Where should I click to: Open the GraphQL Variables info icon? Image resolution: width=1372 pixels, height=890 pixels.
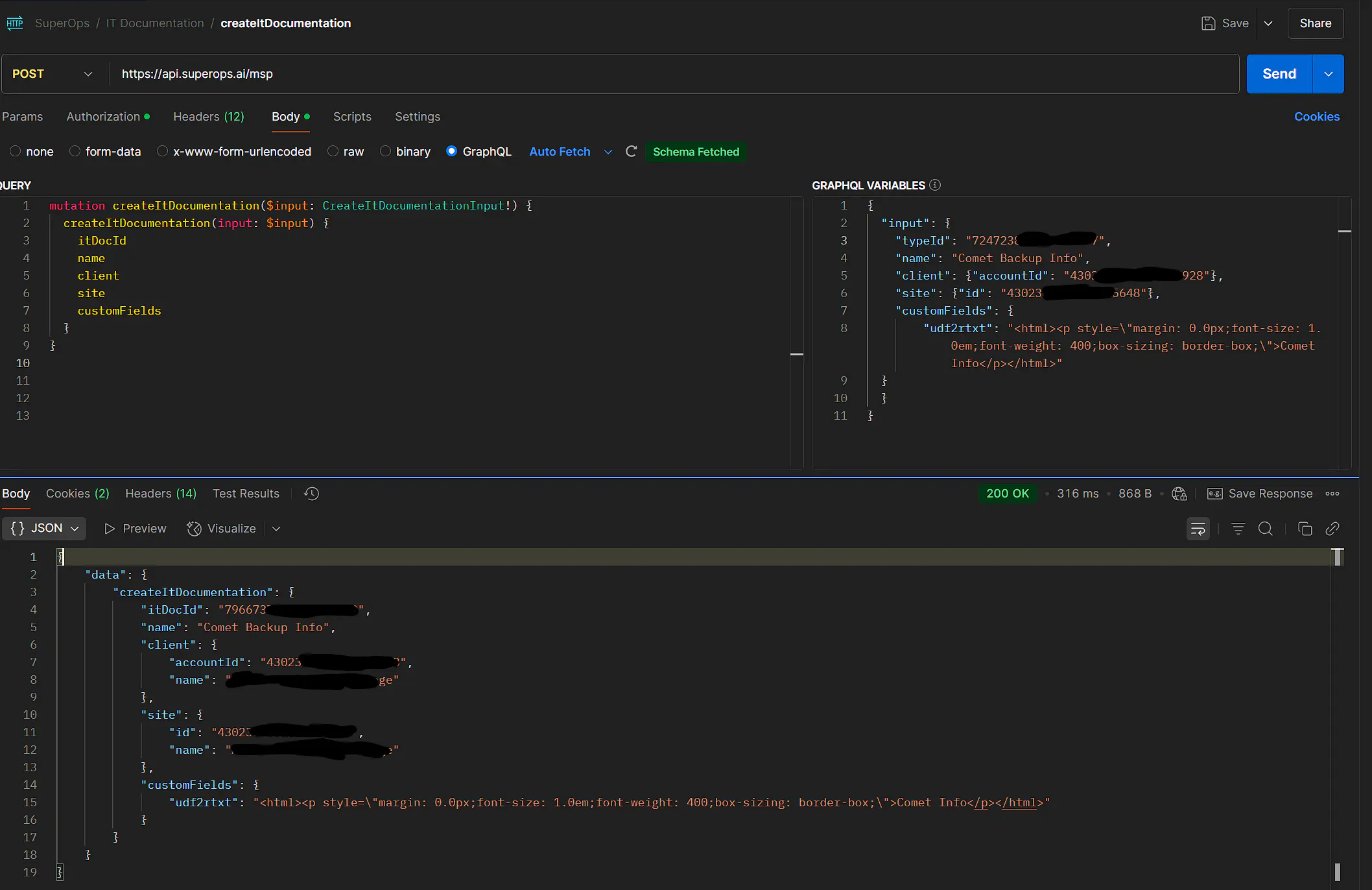point(935,185)
